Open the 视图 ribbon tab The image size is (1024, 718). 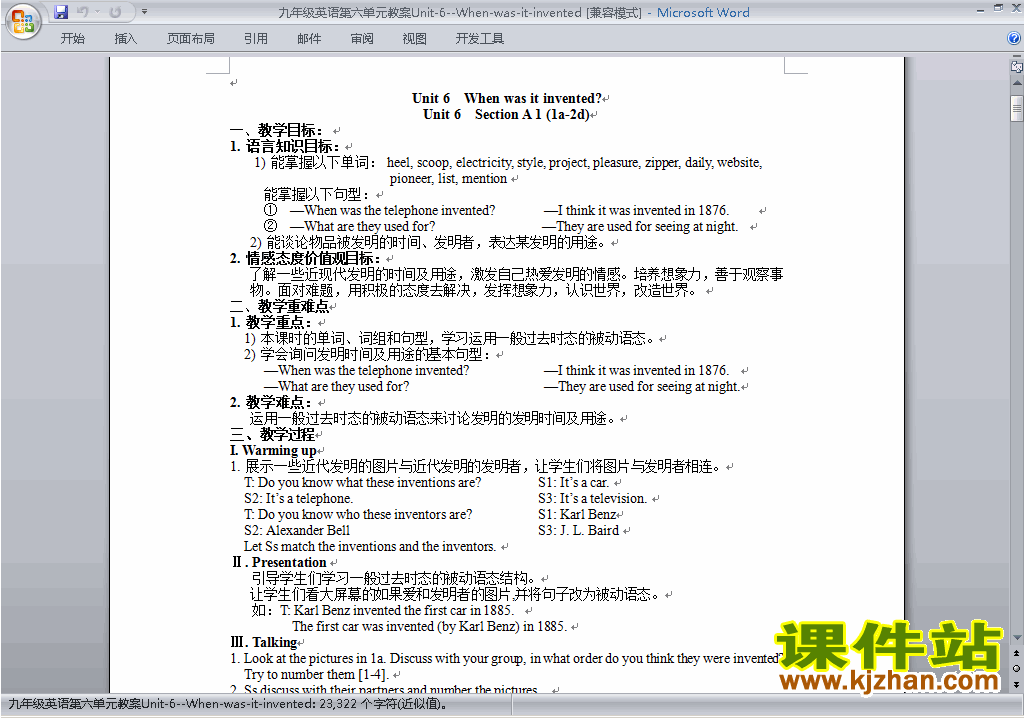tap(414, 39)
